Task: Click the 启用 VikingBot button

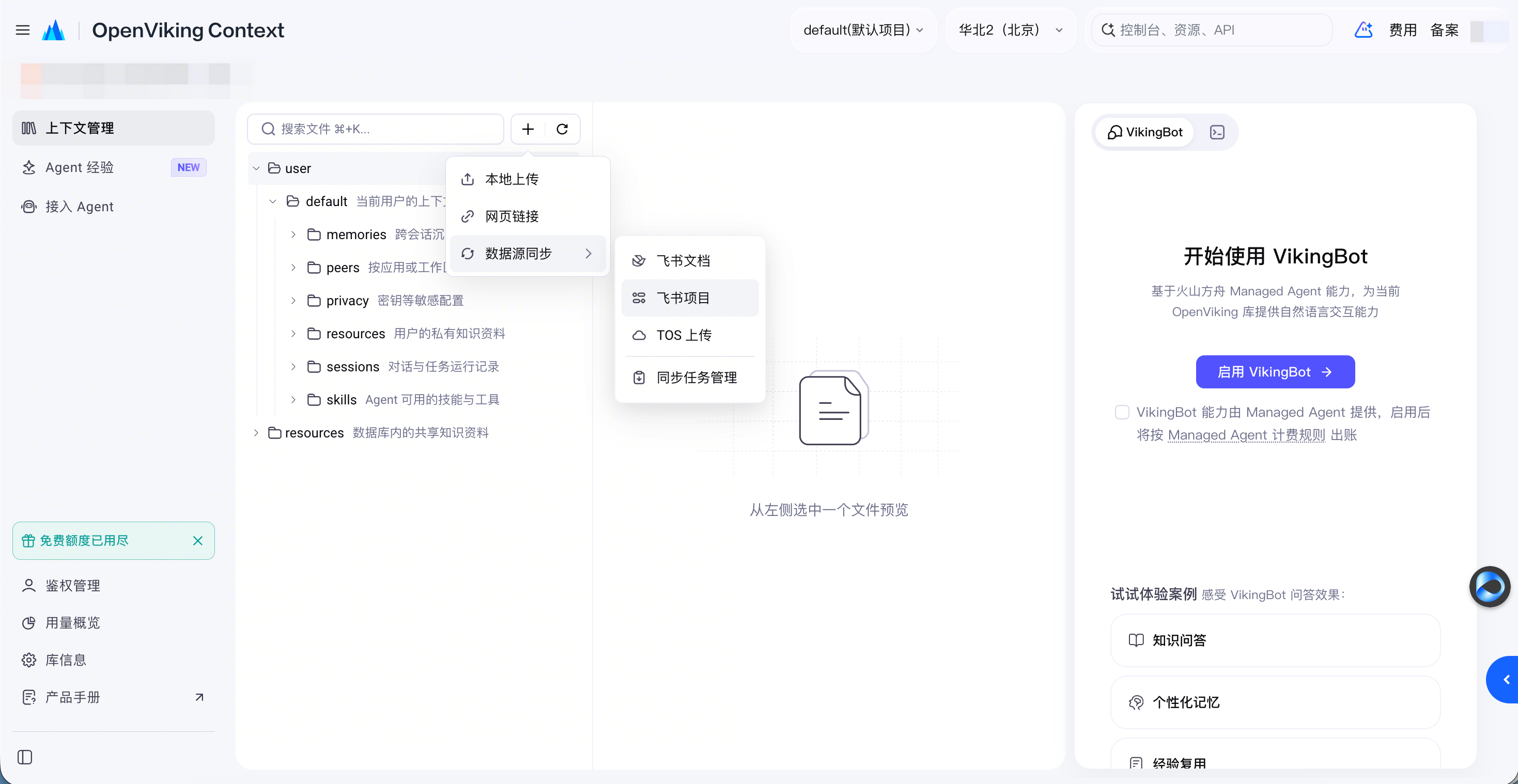Action: pos(1275,372)
